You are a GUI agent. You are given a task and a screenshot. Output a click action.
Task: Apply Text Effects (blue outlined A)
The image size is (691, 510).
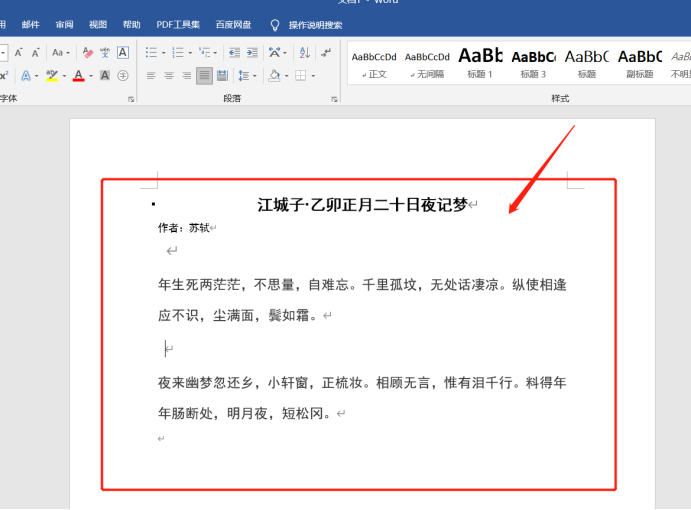(26, 76)
